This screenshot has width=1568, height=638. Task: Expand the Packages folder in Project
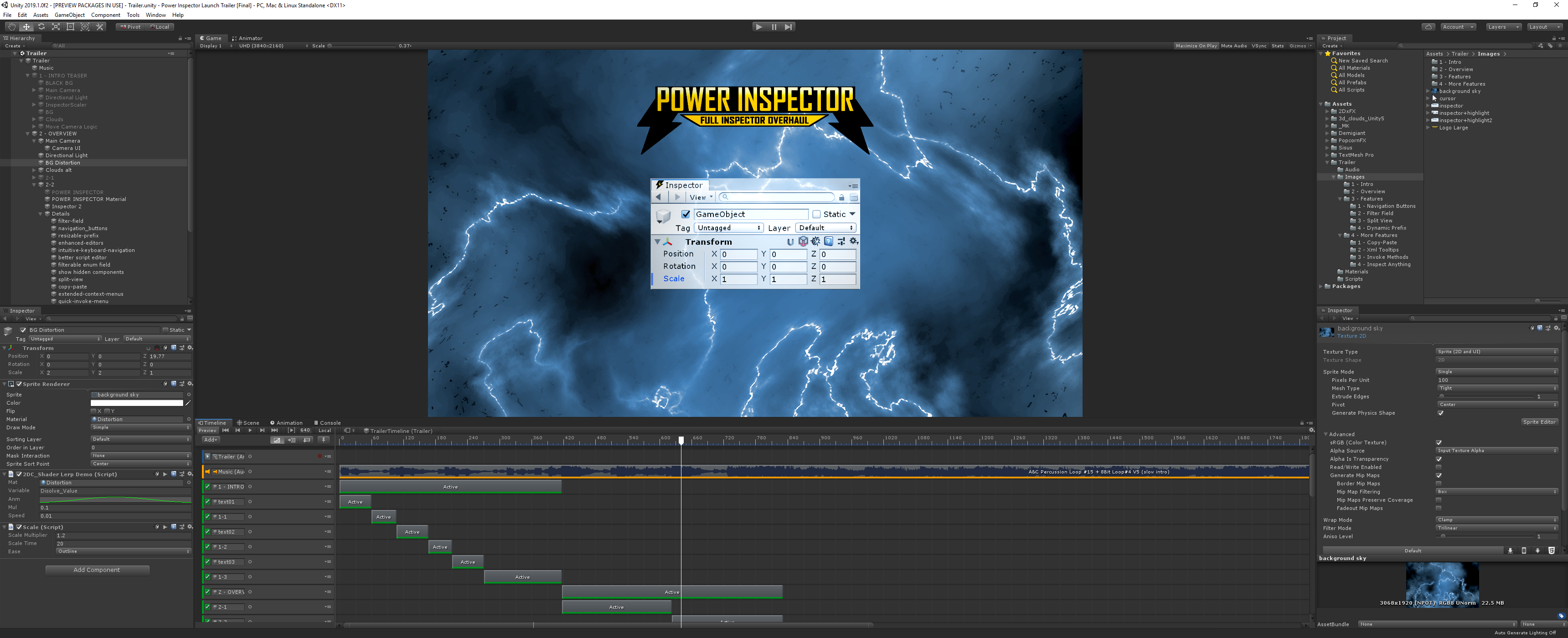(x=1321, y=286)
